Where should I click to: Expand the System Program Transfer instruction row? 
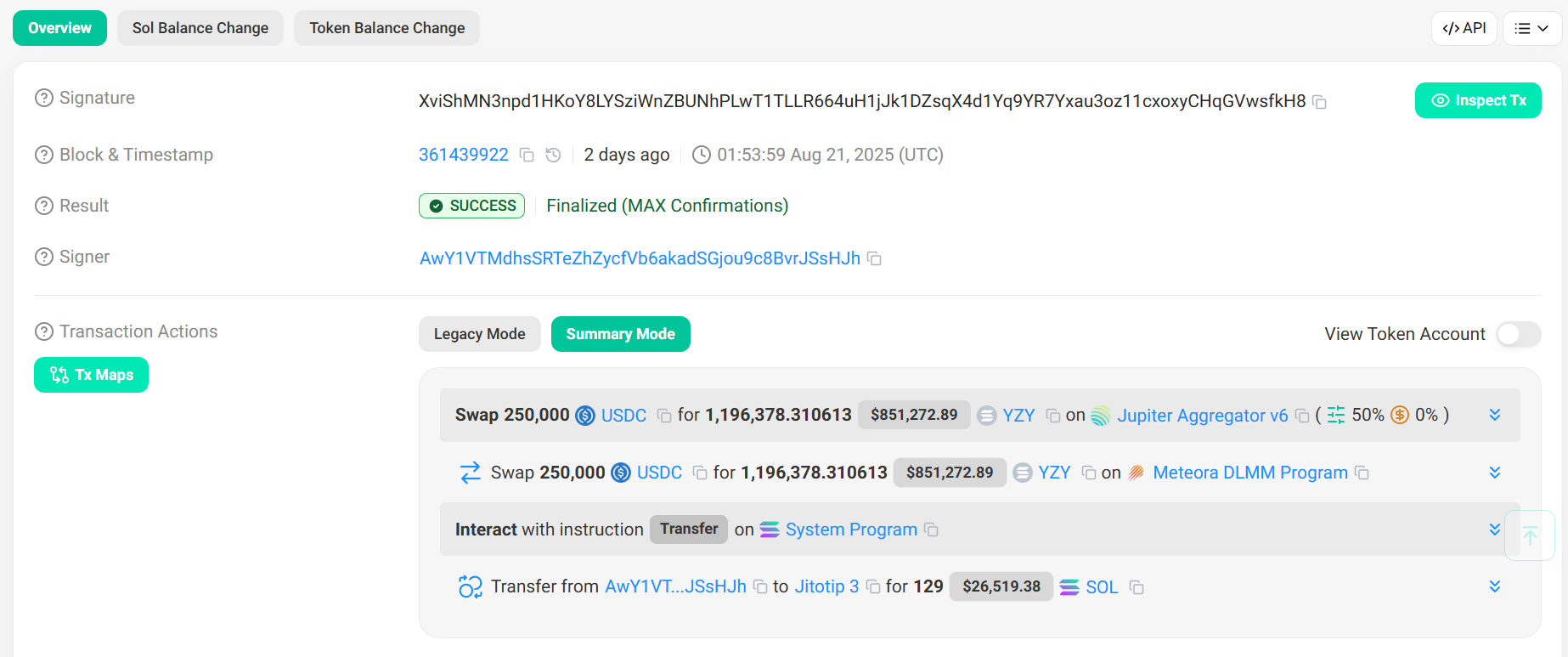(1495, 530)
